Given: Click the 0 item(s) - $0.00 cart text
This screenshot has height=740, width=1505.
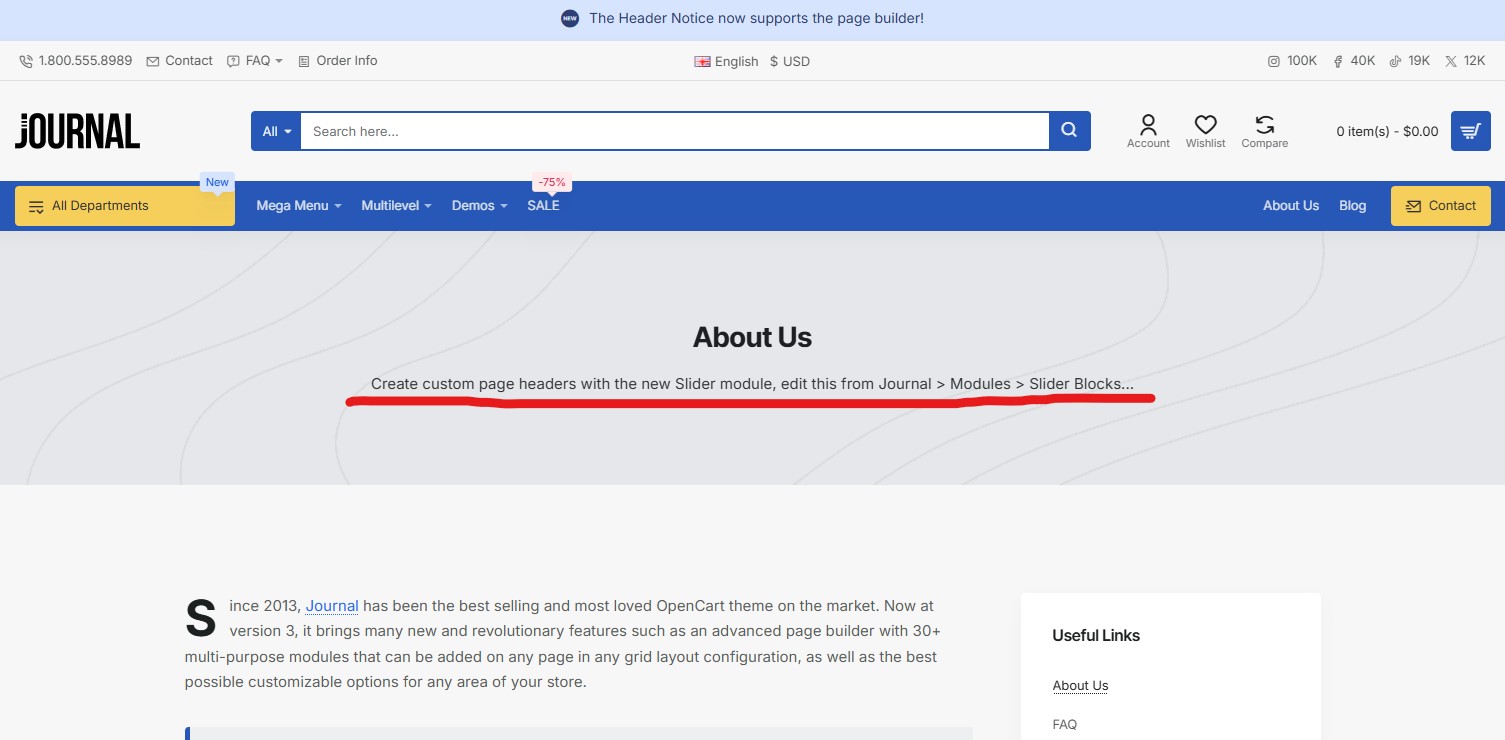Looking at the screenshot, I should pyautogui.click(x=1387, y=131).
